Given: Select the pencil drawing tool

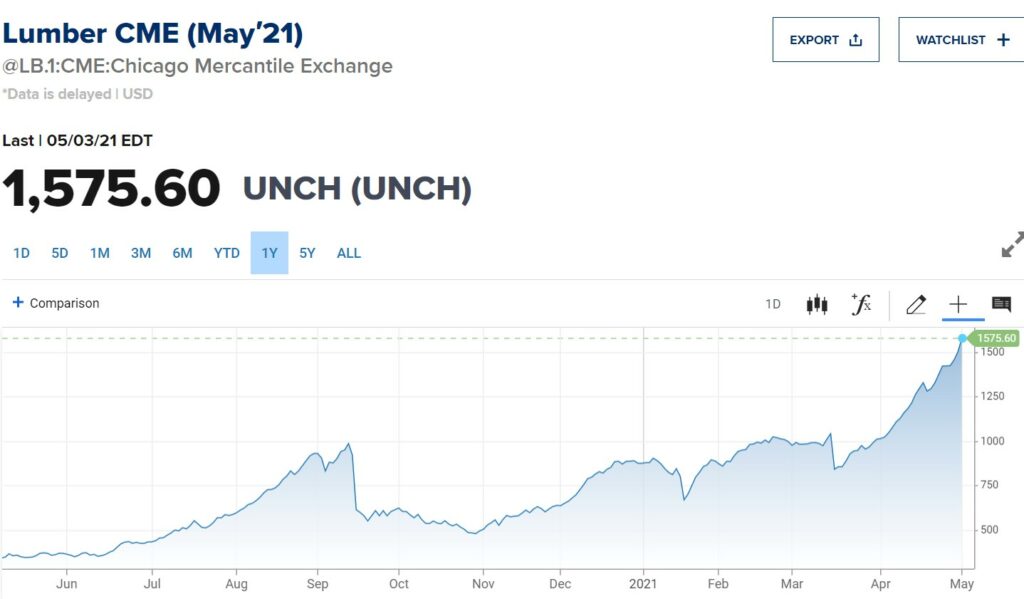Looking at the screenshot, I should [916, 305].
